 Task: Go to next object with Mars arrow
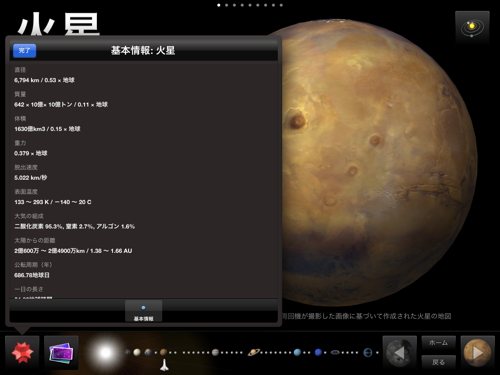coord(477,353)
